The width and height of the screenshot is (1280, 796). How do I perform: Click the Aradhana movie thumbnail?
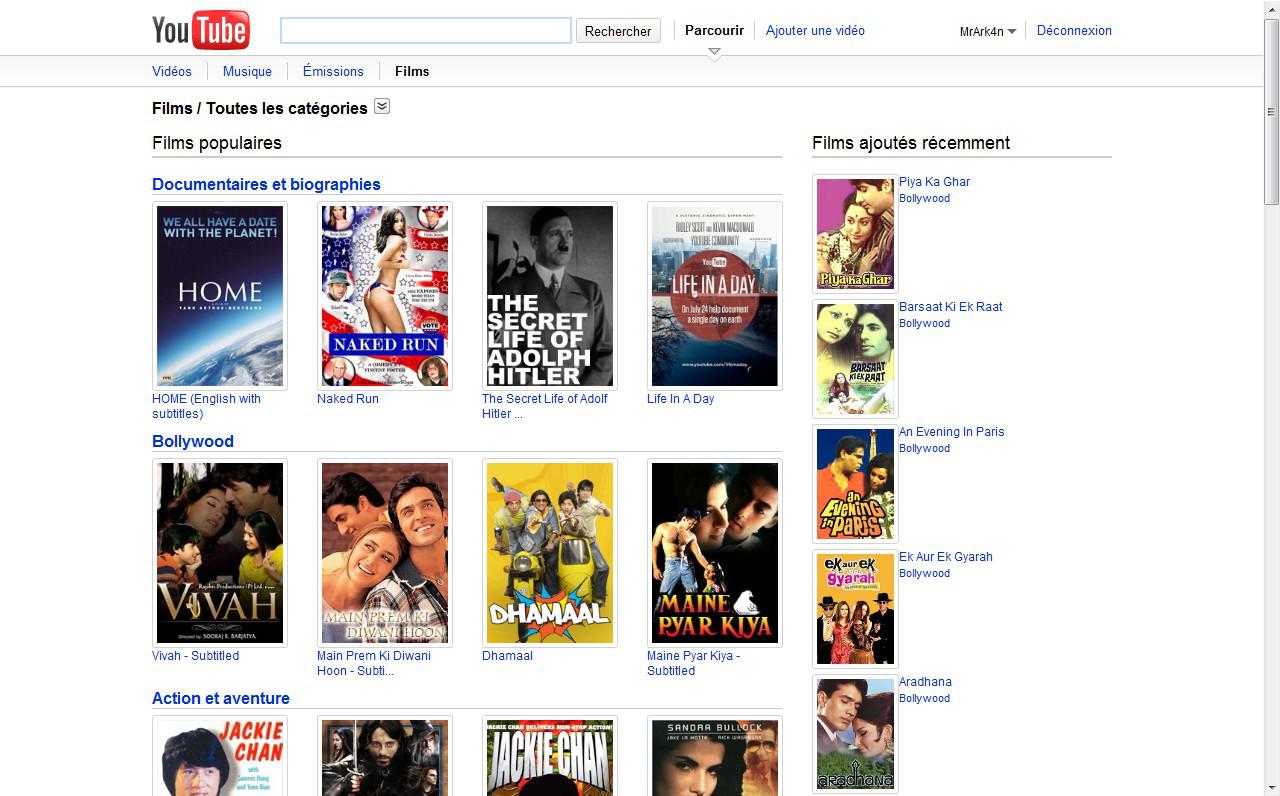click(x=855, y=734)
